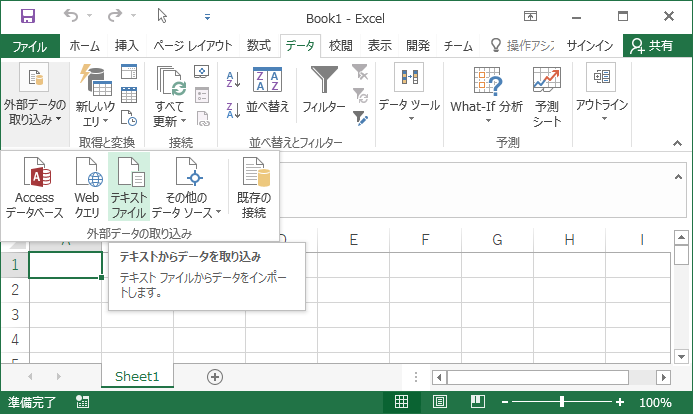Open the 並べ替え sort dialog
The width and height of the screenshot is (693, 414).
click(x=267, y=91)
